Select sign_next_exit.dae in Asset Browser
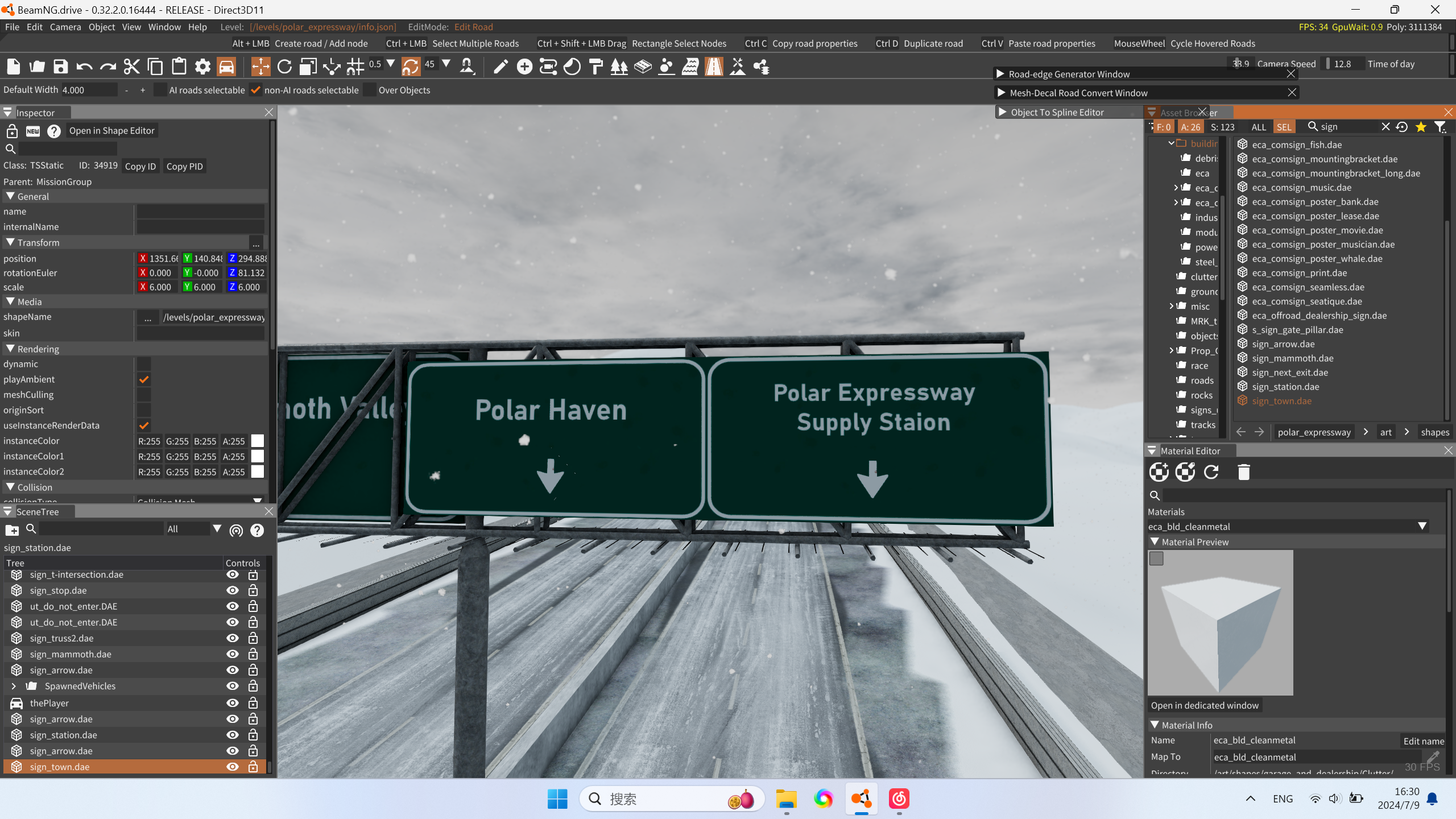The width and height of the screenshot is (1456, 819). pos(1290,373)
